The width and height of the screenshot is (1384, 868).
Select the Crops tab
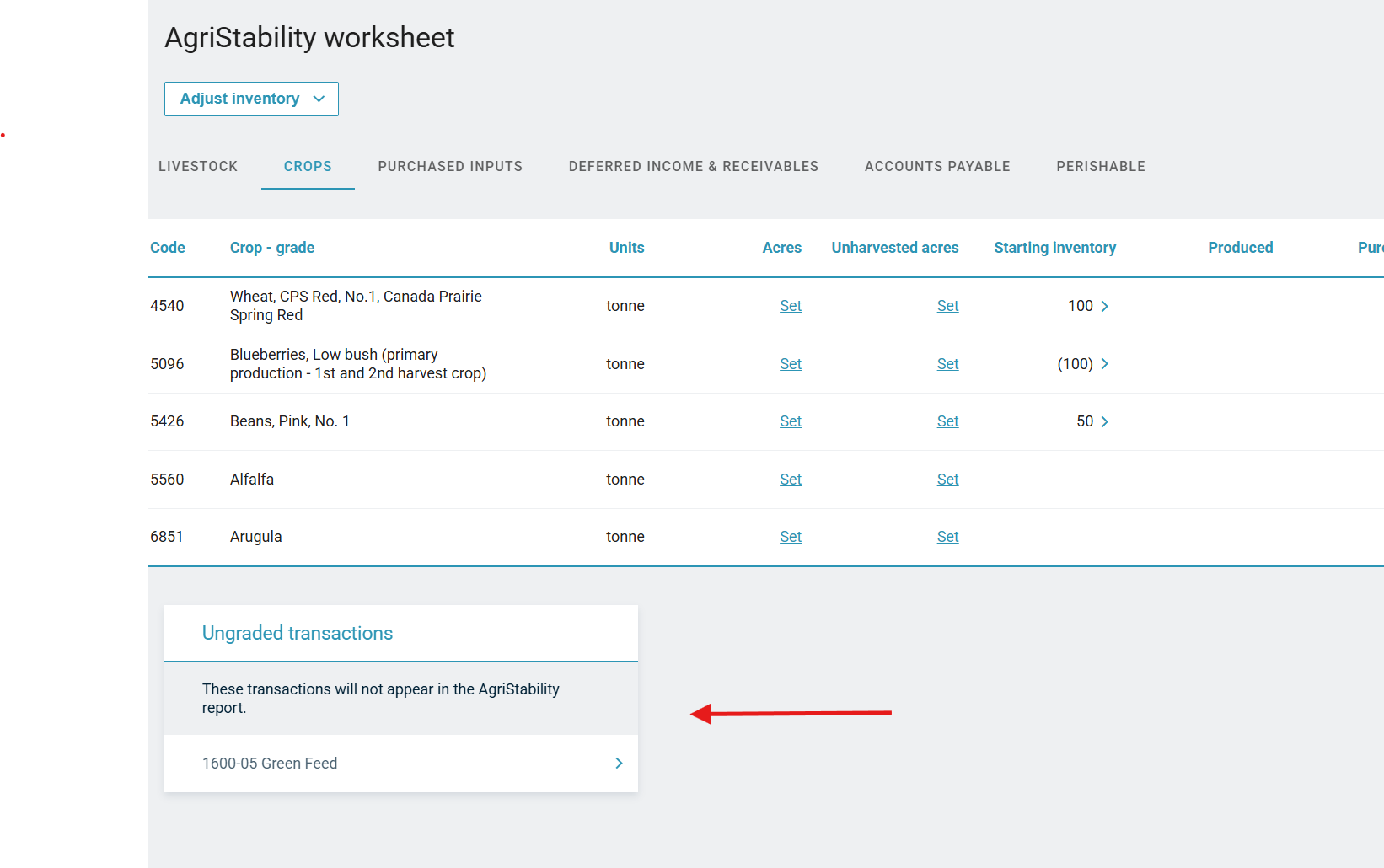pyautogui.click(x=308, y=166)
